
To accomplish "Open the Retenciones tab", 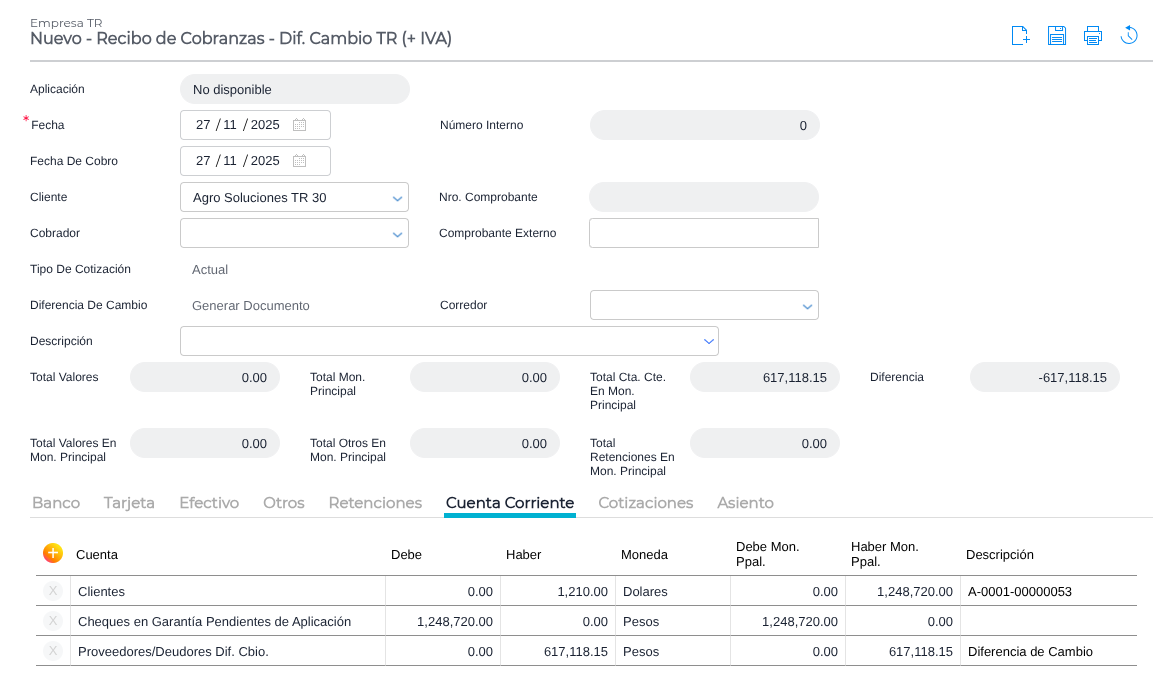I will click(x=375, y=503).
